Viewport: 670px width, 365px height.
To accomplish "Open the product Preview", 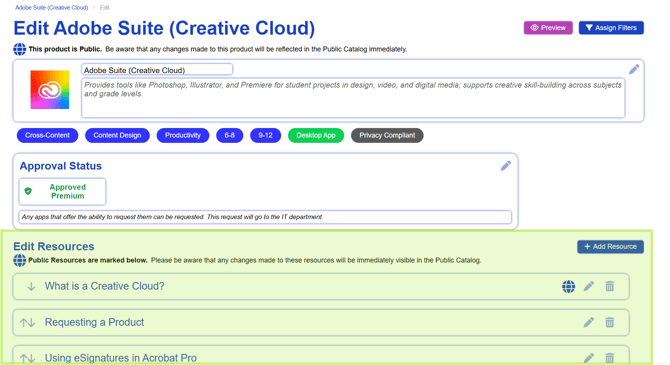I will tap(548, 28).
